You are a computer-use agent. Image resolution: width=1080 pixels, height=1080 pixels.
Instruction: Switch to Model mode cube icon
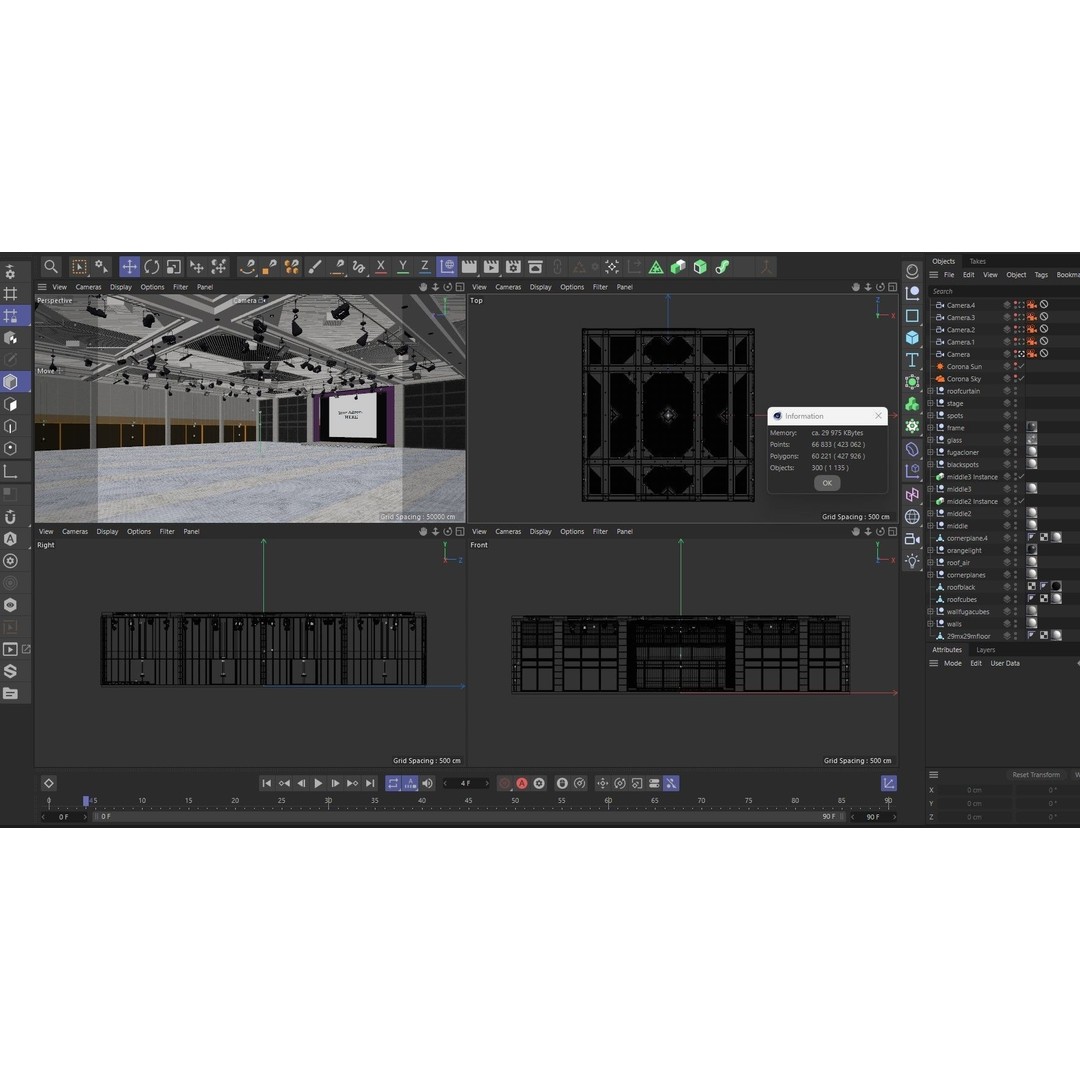coord(10,382)
